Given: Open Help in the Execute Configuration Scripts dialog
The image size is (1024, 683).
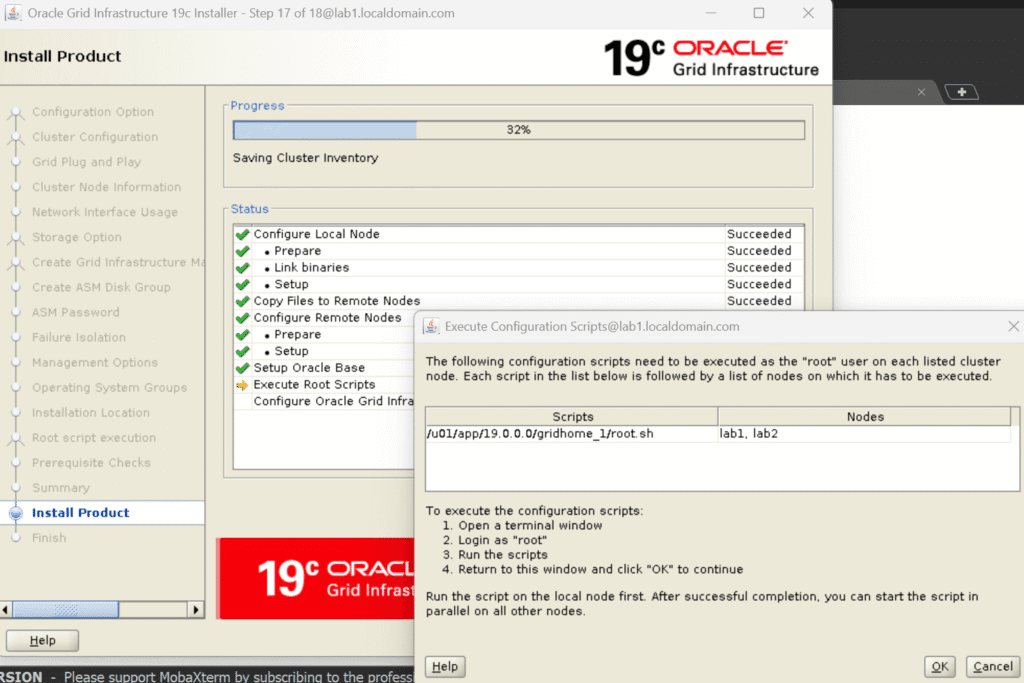Looking at the screenshot, I should click(x=445, y=666).
